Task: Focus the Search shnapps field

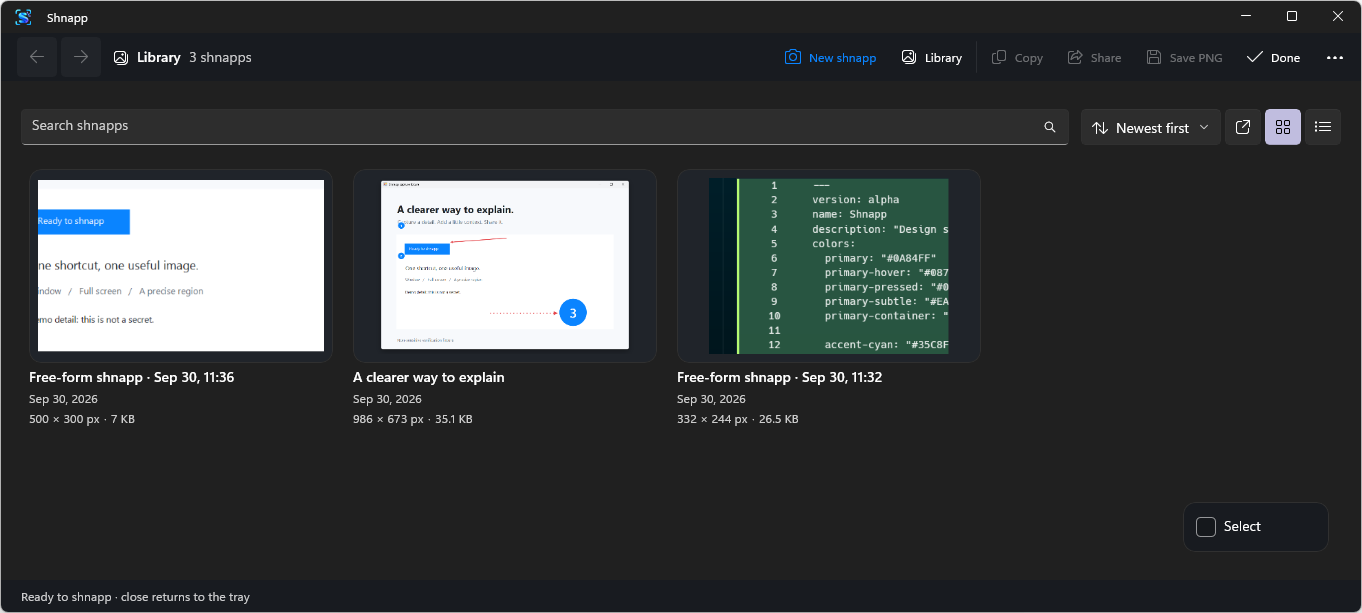Action: 545,127
